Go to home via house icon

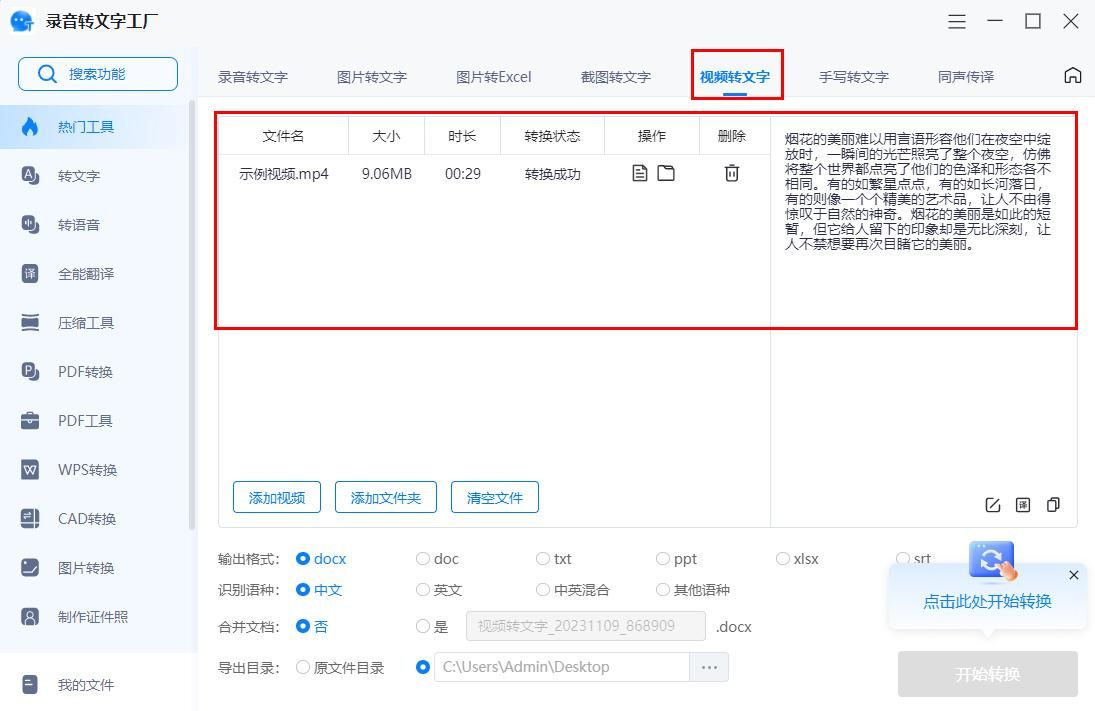[1073, 75]
